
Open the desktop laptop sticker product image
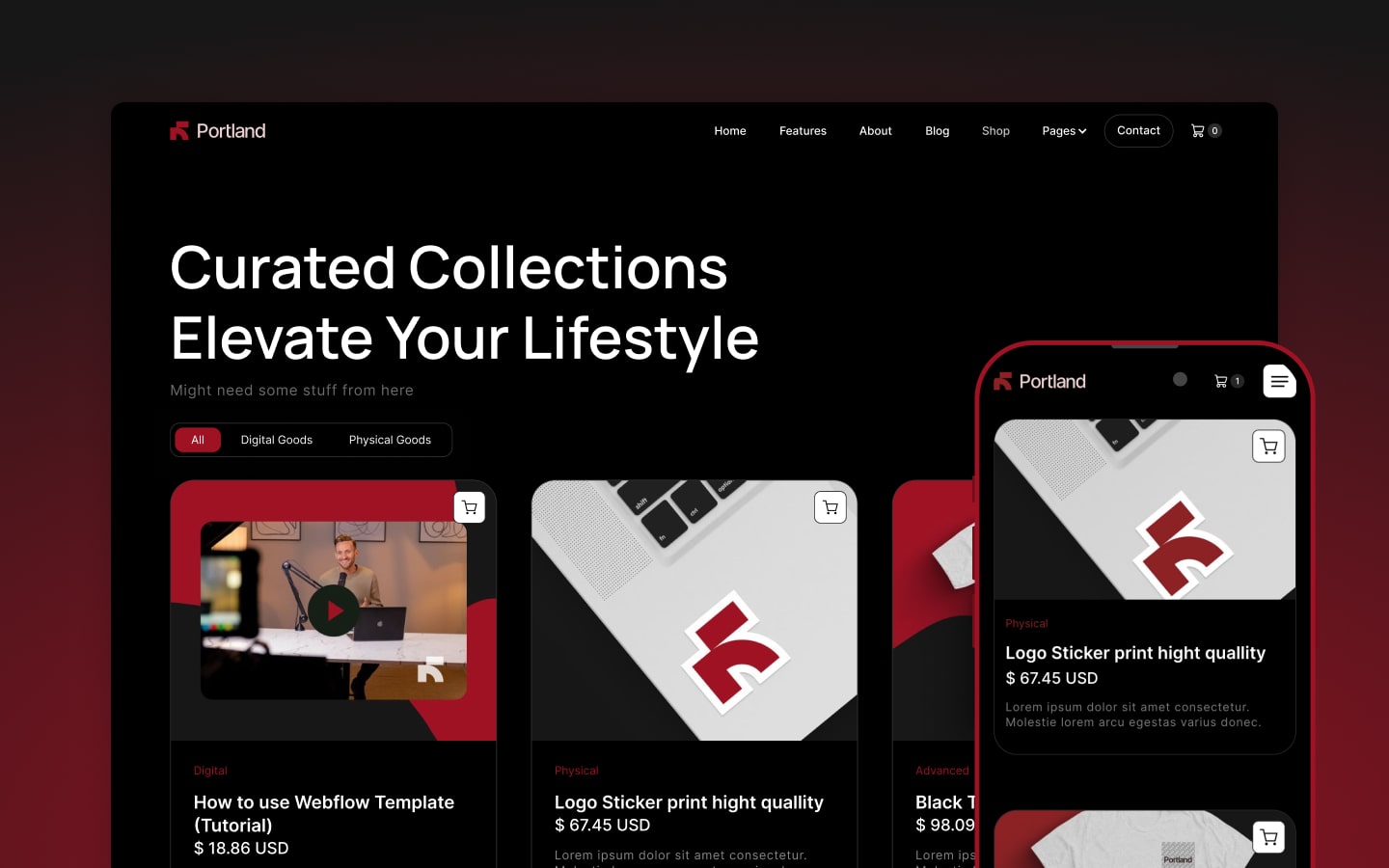point(694,610)
